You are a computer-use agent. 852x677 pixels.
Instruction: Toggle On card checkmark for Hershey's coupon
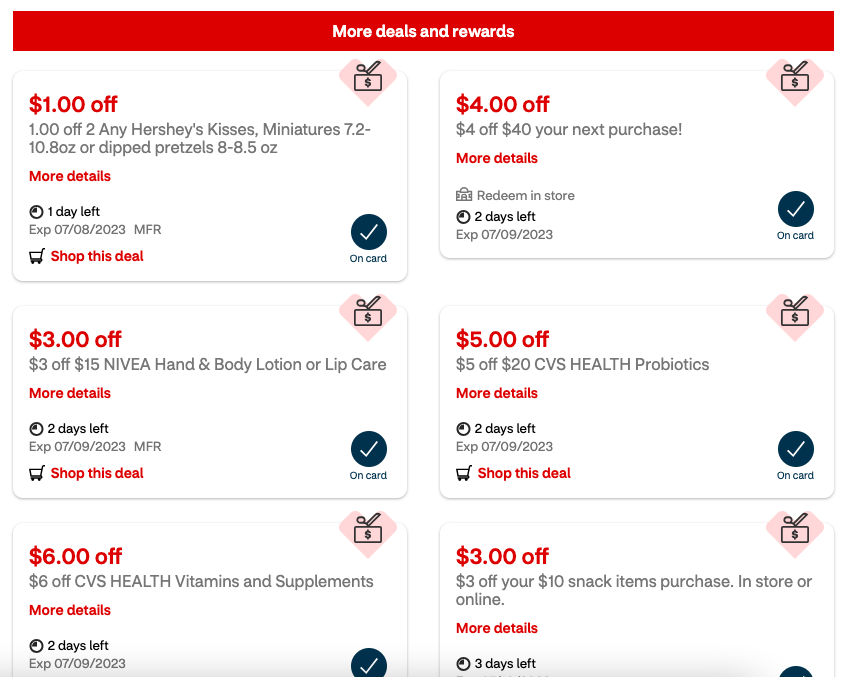(369, 233)
